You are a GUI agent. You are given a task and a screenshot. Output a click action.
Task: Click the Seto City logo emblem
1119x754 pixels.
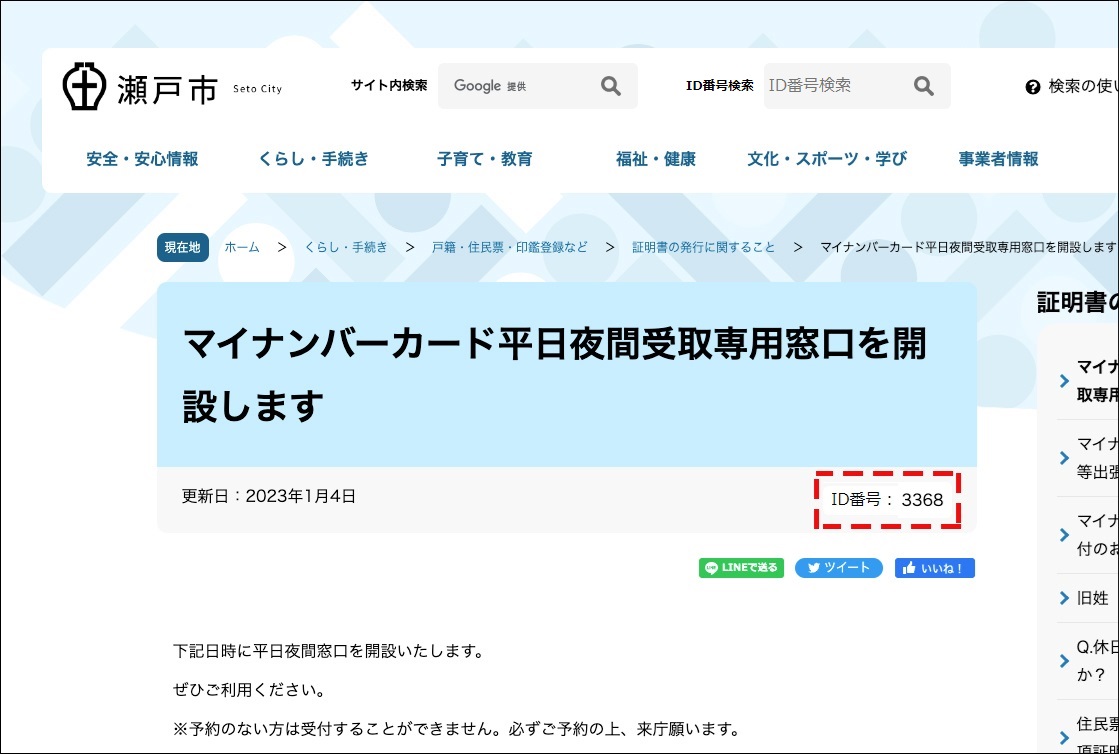coord(85,86)
